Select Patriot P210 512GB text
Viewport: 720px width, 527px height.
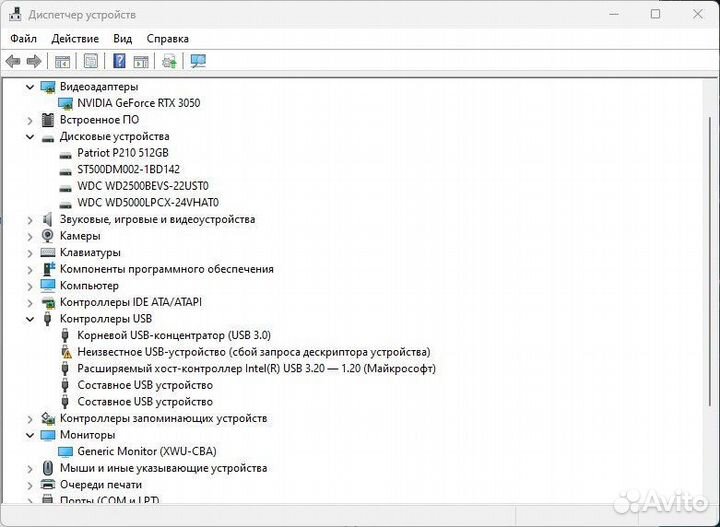click(123, 152)
